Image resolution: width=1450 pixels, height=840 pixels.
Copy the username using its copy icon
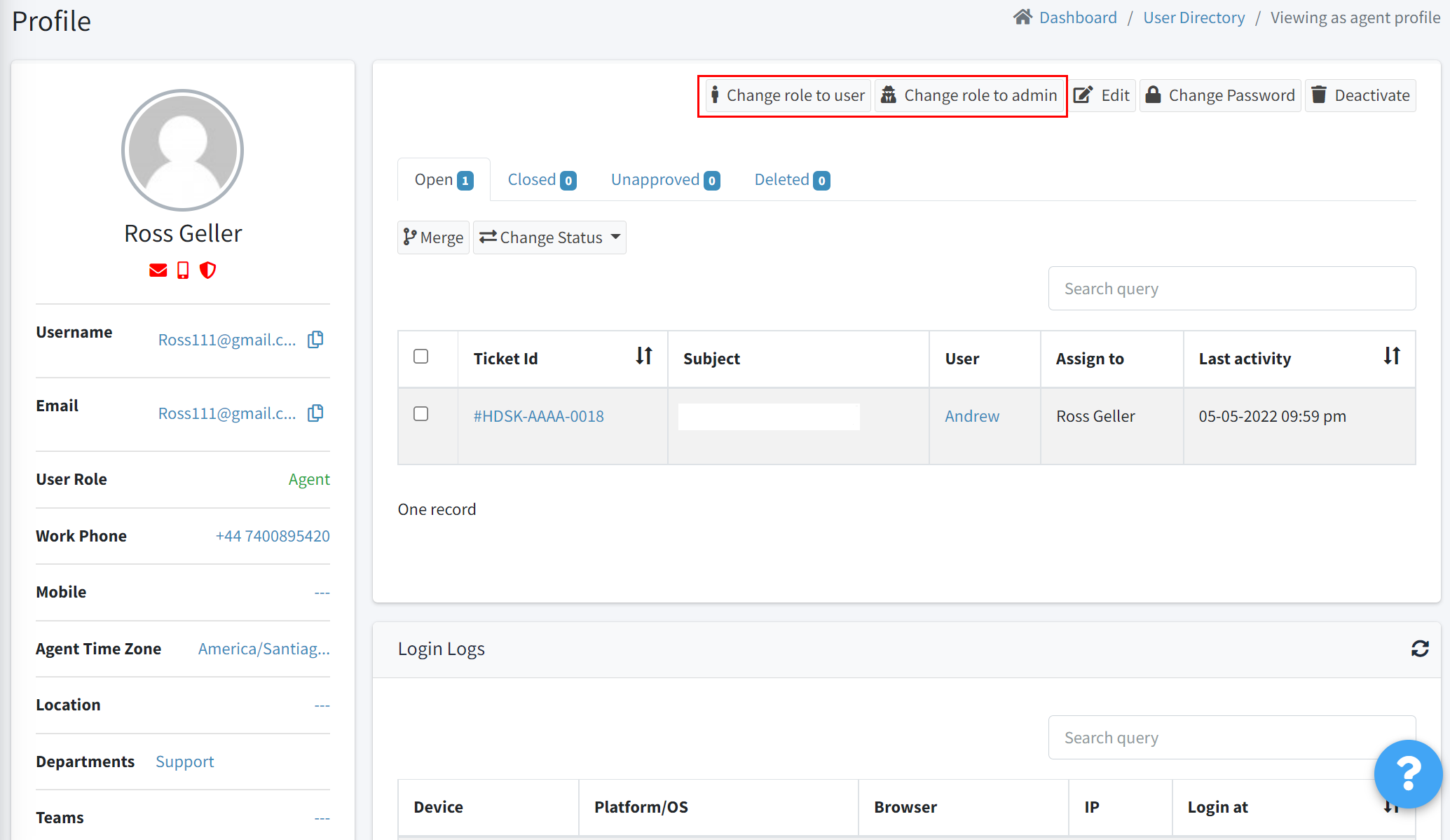[x=315, y=339]
